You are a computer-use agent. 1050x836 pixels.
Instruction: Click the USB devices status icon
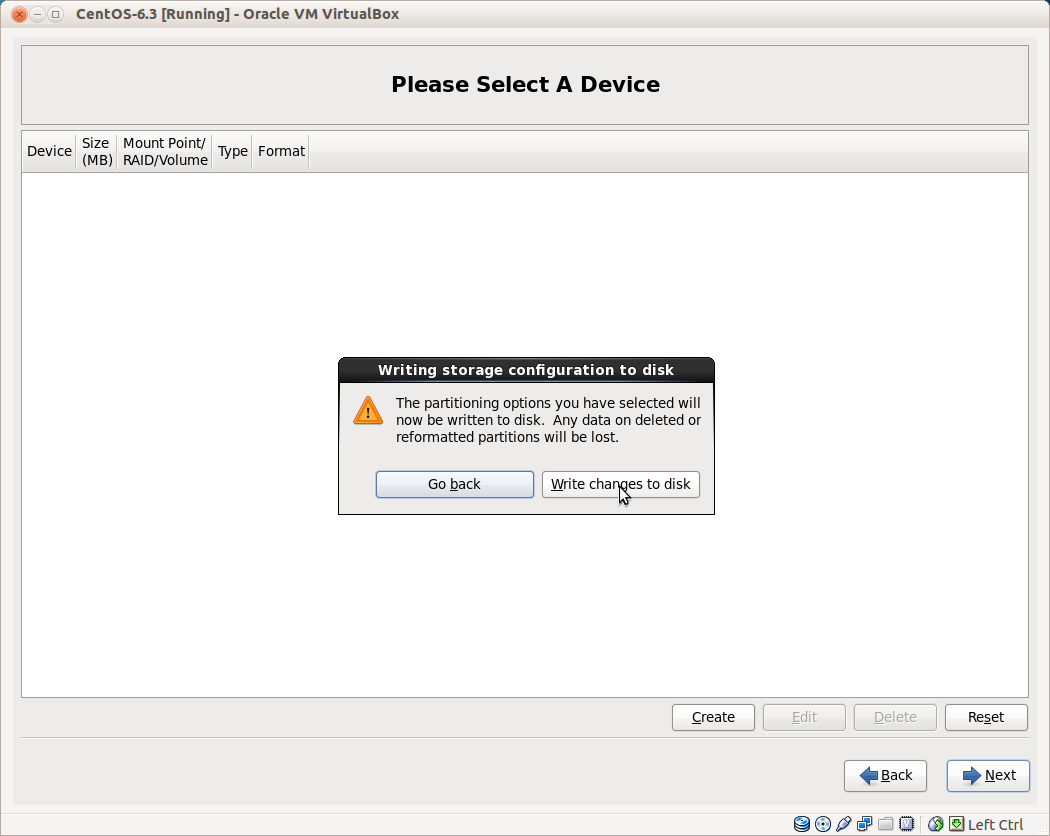coord(844,824)
